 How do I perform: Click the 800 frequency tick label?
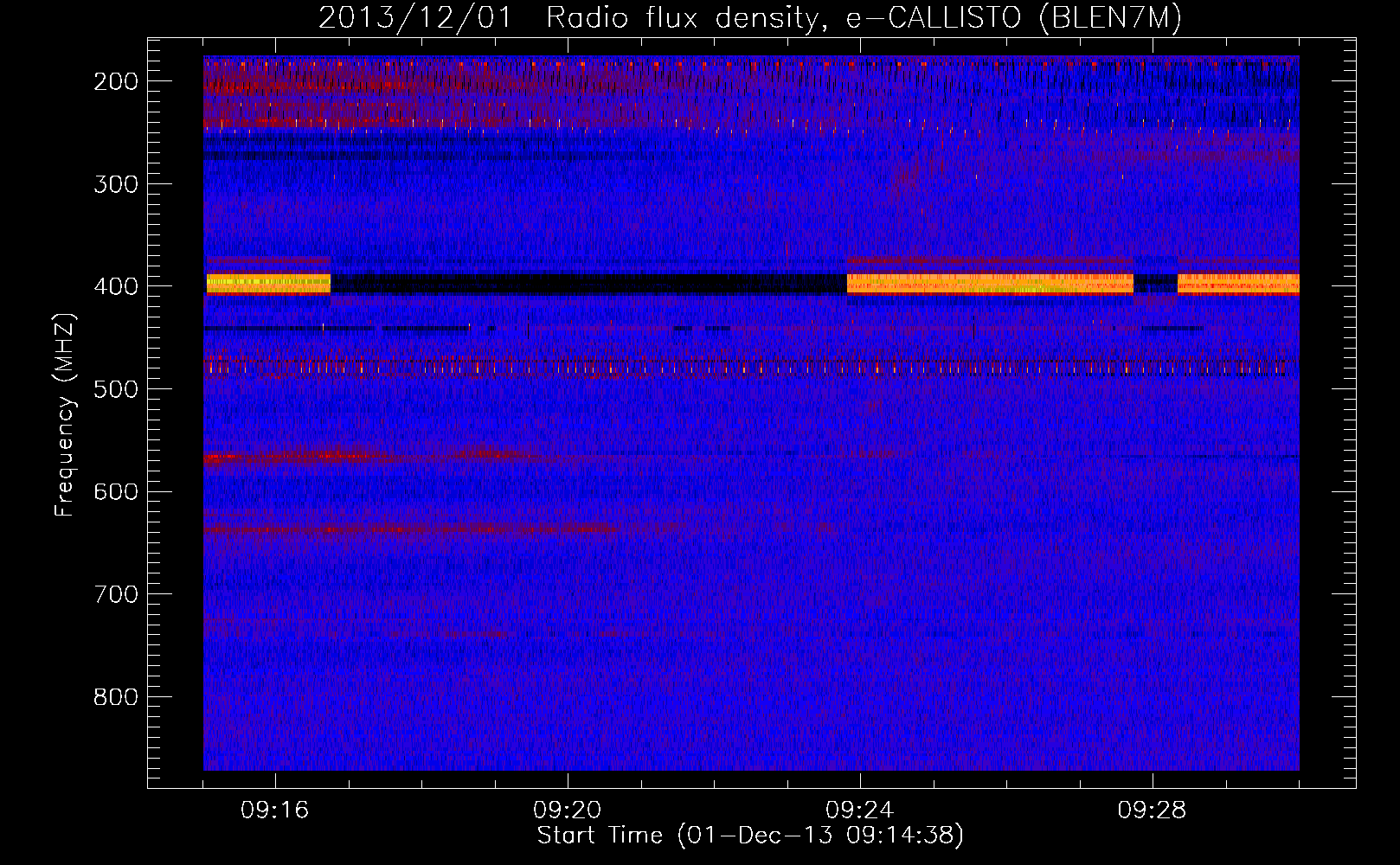click(115, 697)
